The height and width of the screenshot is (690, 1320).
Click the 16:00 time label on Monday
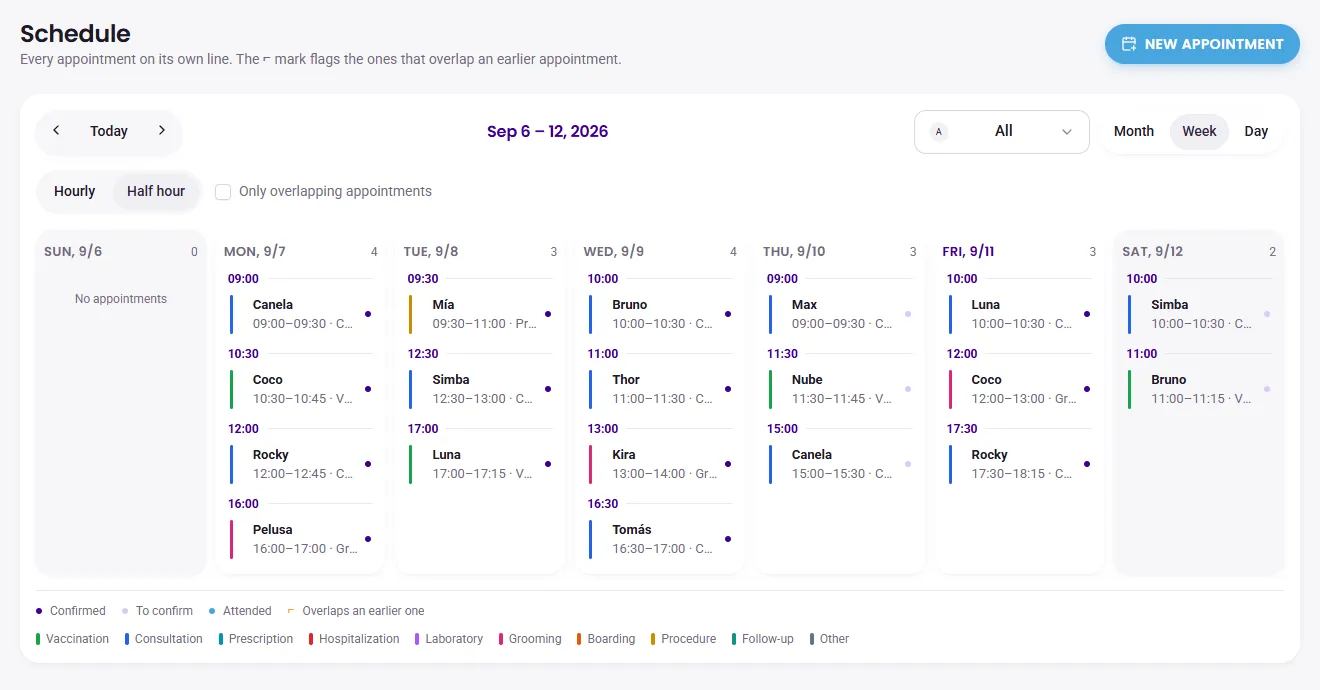click(243, 504)
